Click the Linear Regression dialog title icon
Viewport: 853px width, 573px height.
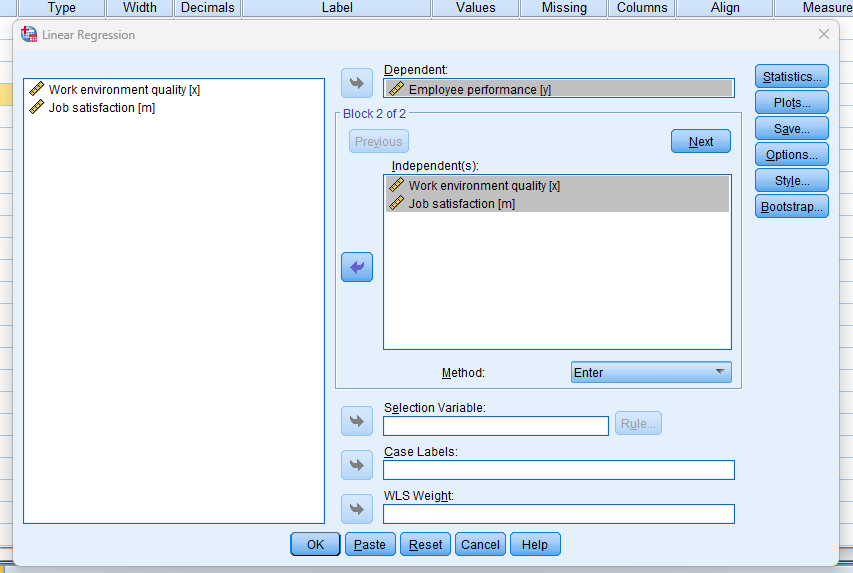(x=29, y=35)
